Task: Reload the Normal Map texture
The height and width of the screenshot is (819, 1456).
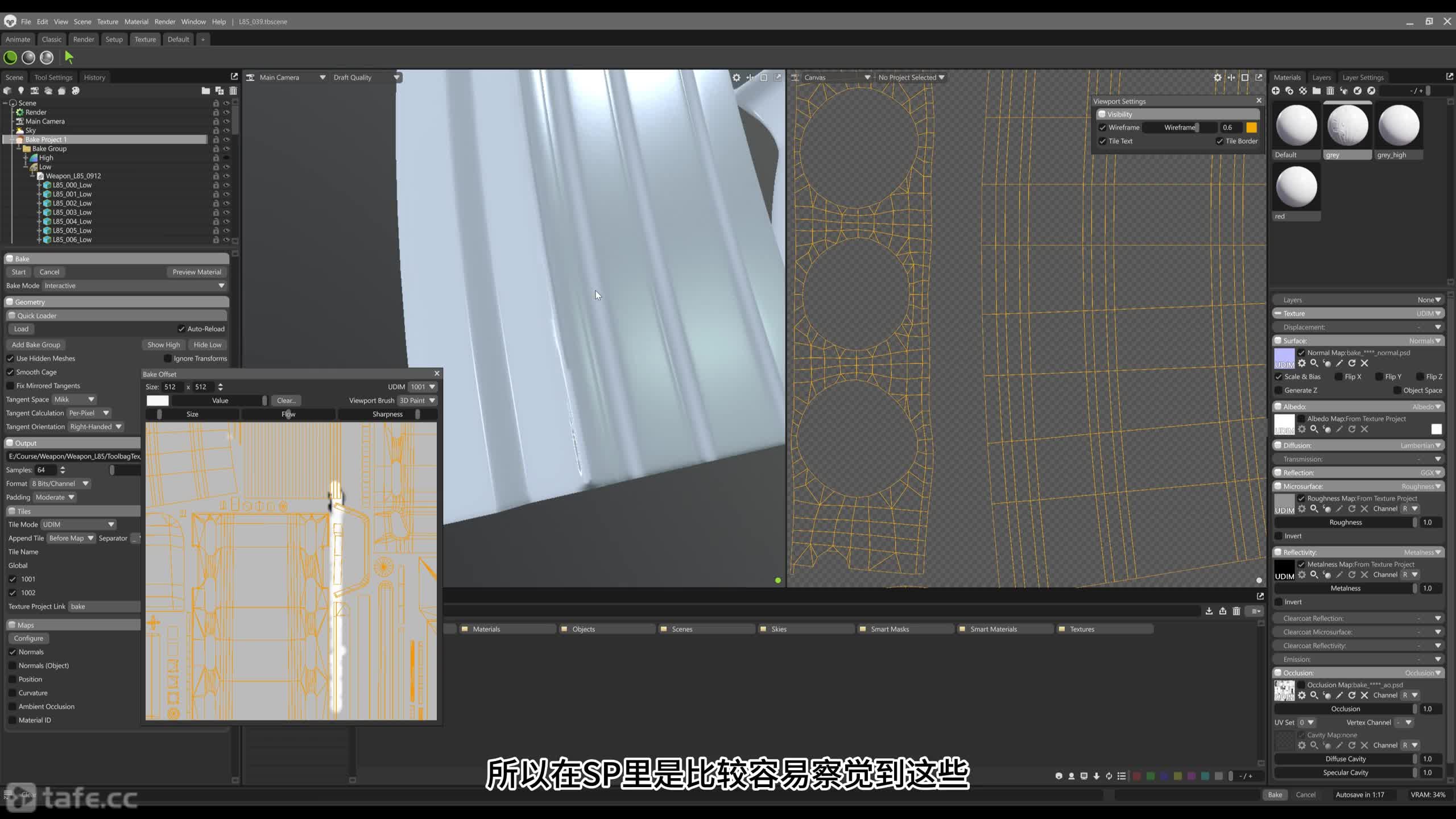Action: click(x=1351, y=363)
